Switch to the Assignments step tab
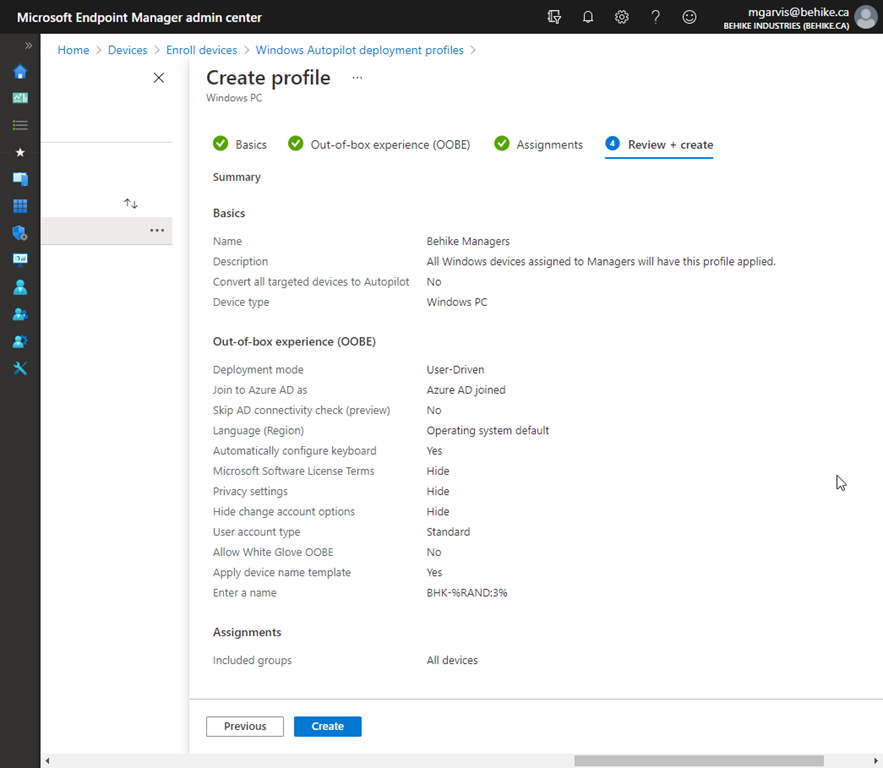 pos(548,144)
